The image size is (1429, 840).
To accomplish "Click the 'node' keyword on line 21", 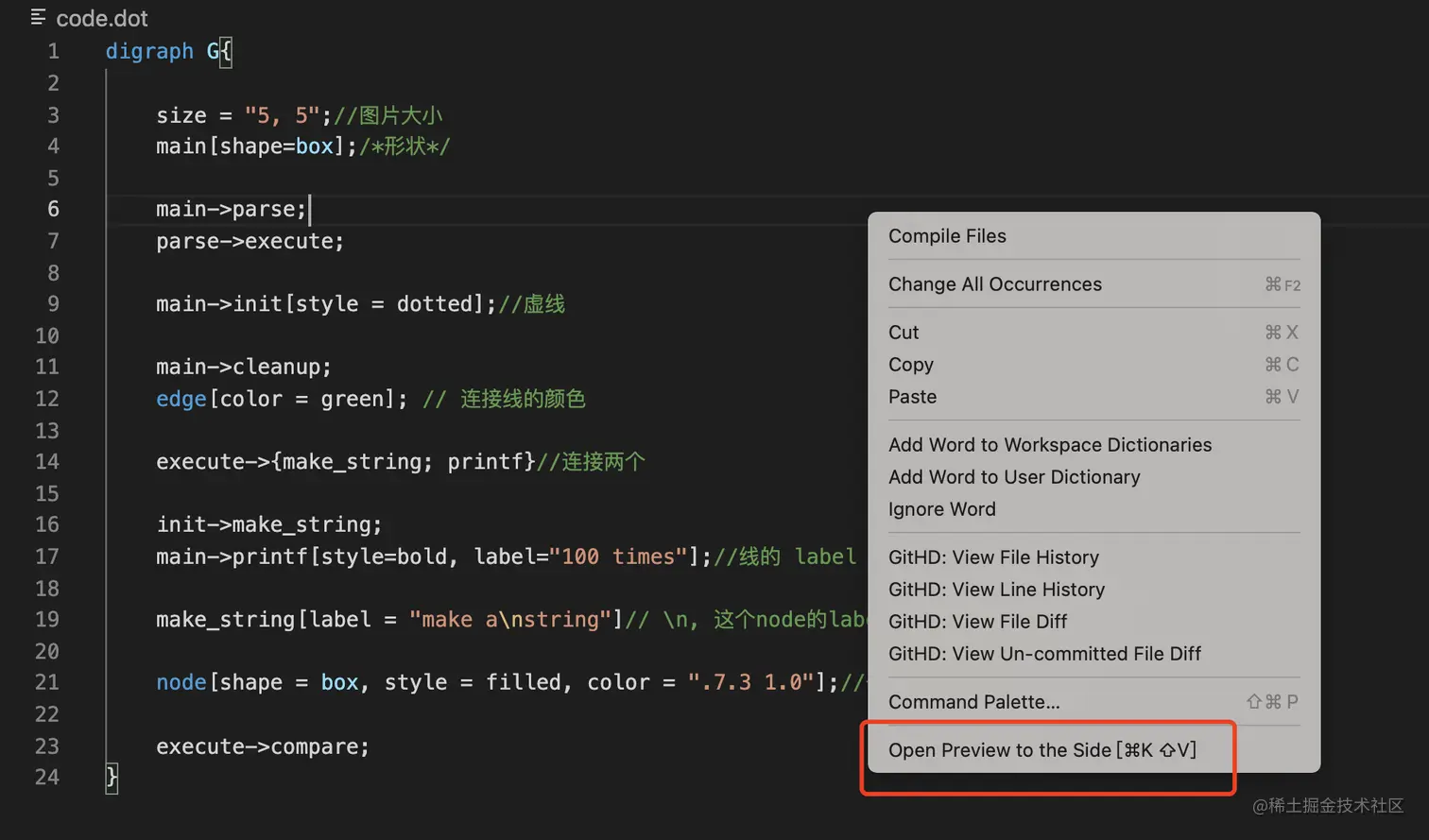I will 181,682.
